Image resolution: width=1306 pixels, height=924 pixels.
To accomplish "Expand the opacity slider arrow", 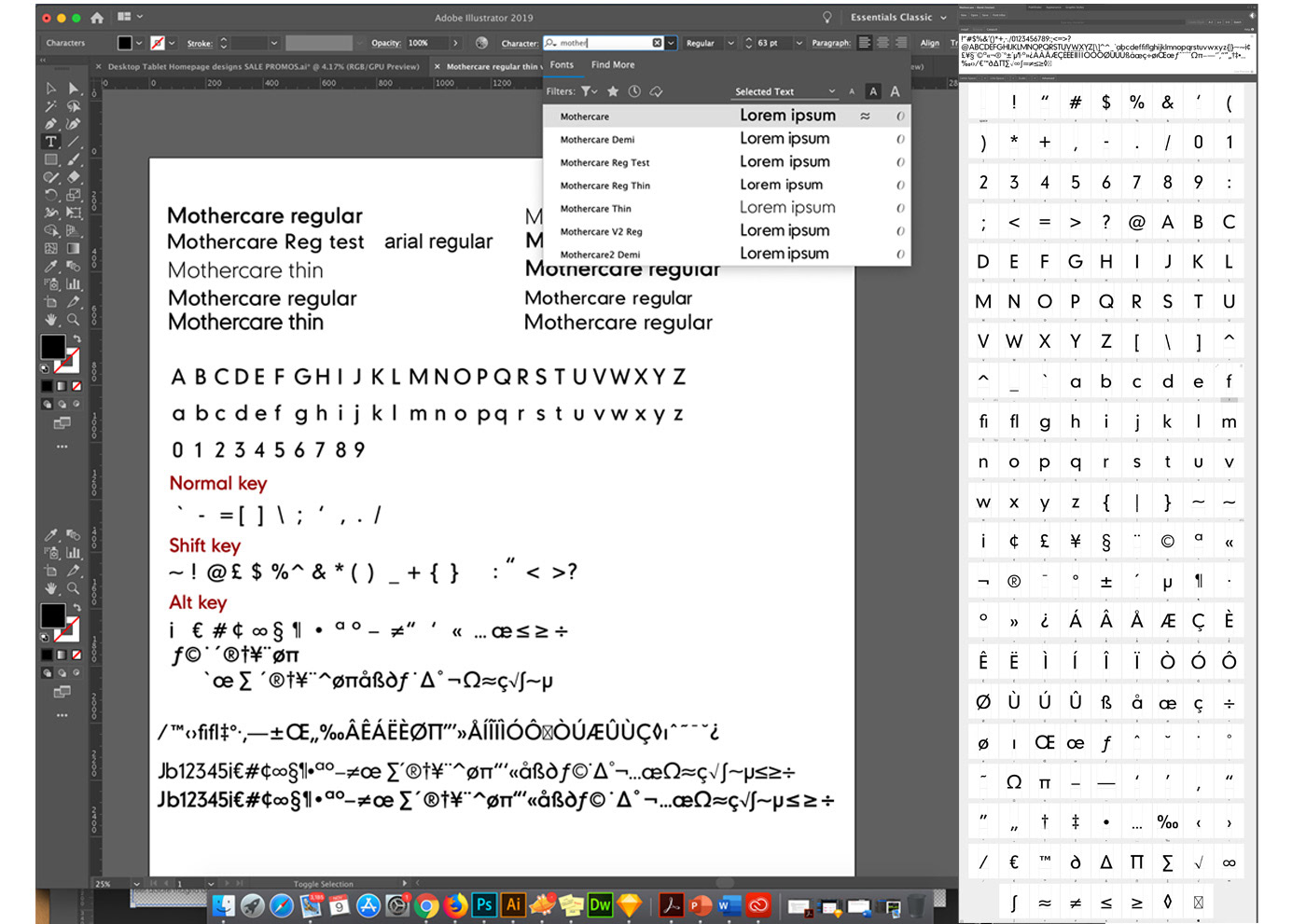I will click(455, 43).
